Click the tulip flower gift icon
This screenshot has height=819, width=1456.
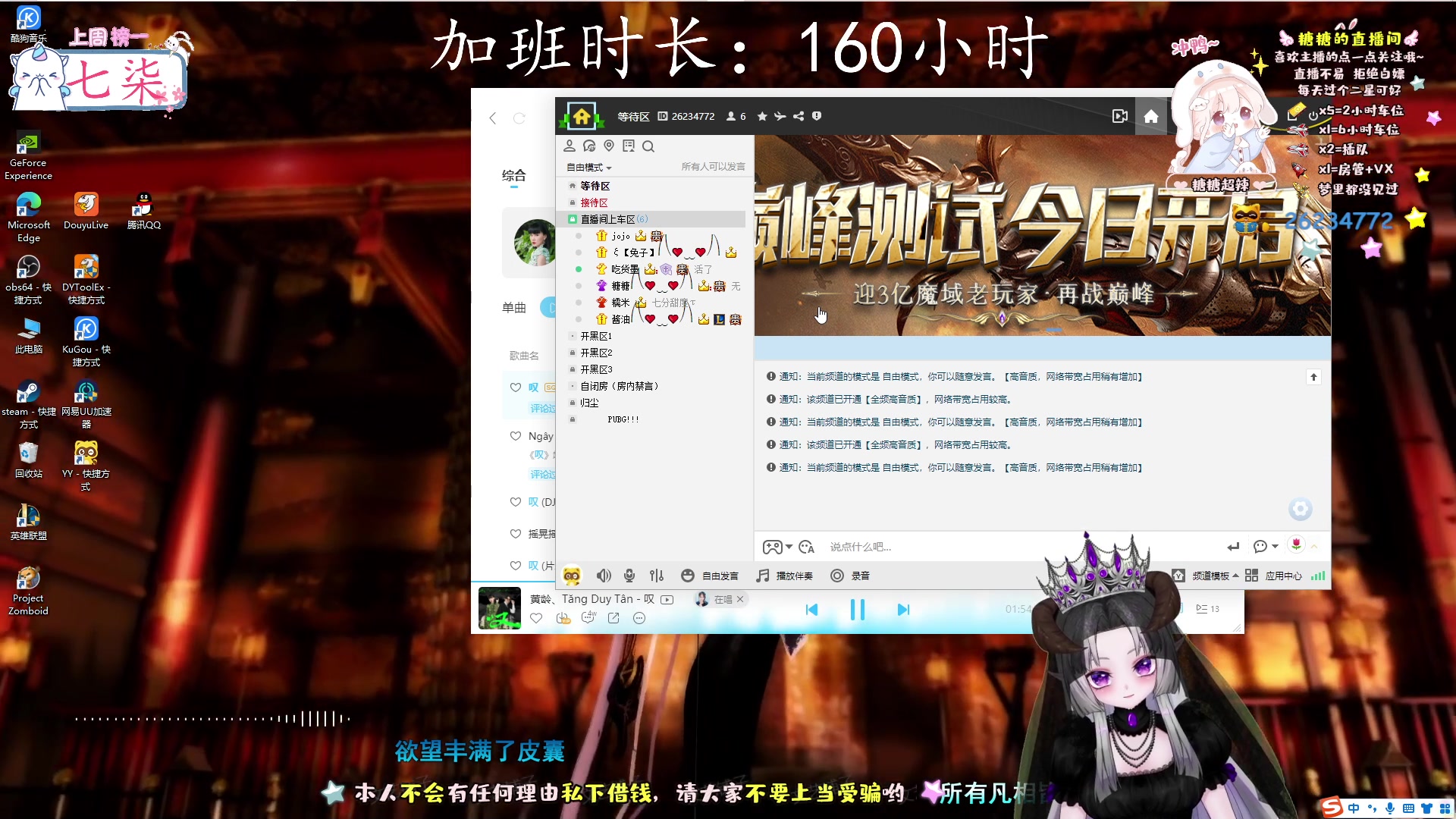point(1296,544)
